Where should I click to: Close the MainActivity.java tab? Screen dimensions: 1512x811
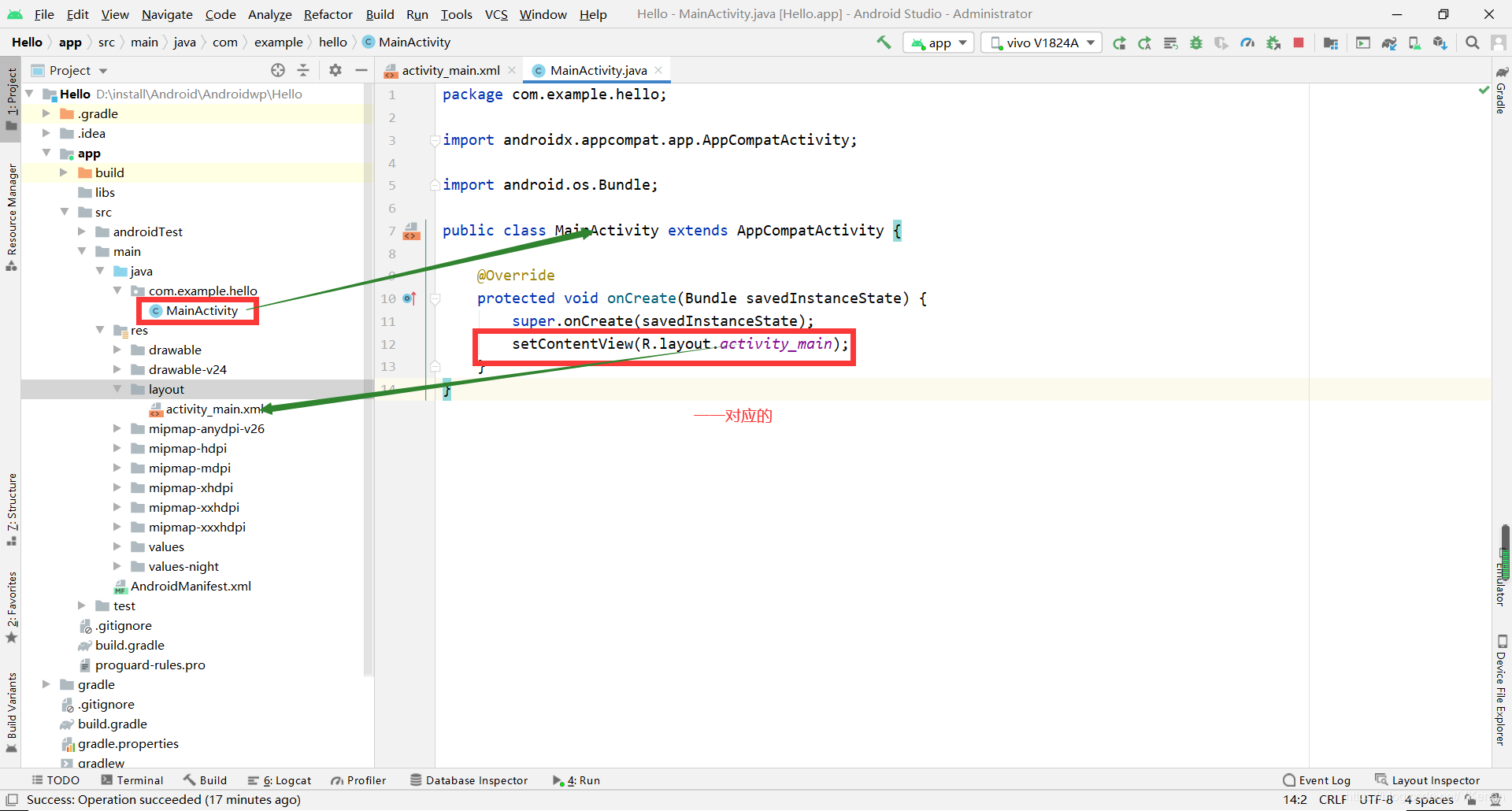coord(658,70)
